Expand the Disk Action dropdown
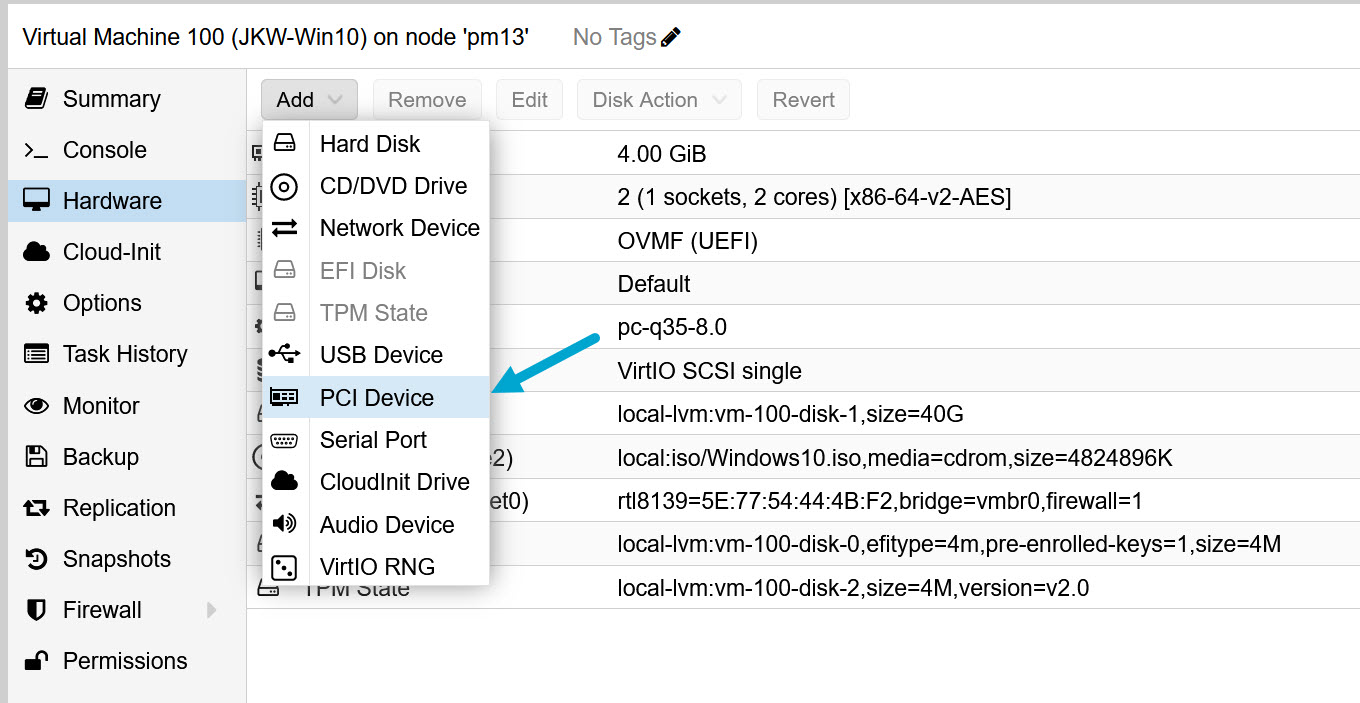 (659, 100)
